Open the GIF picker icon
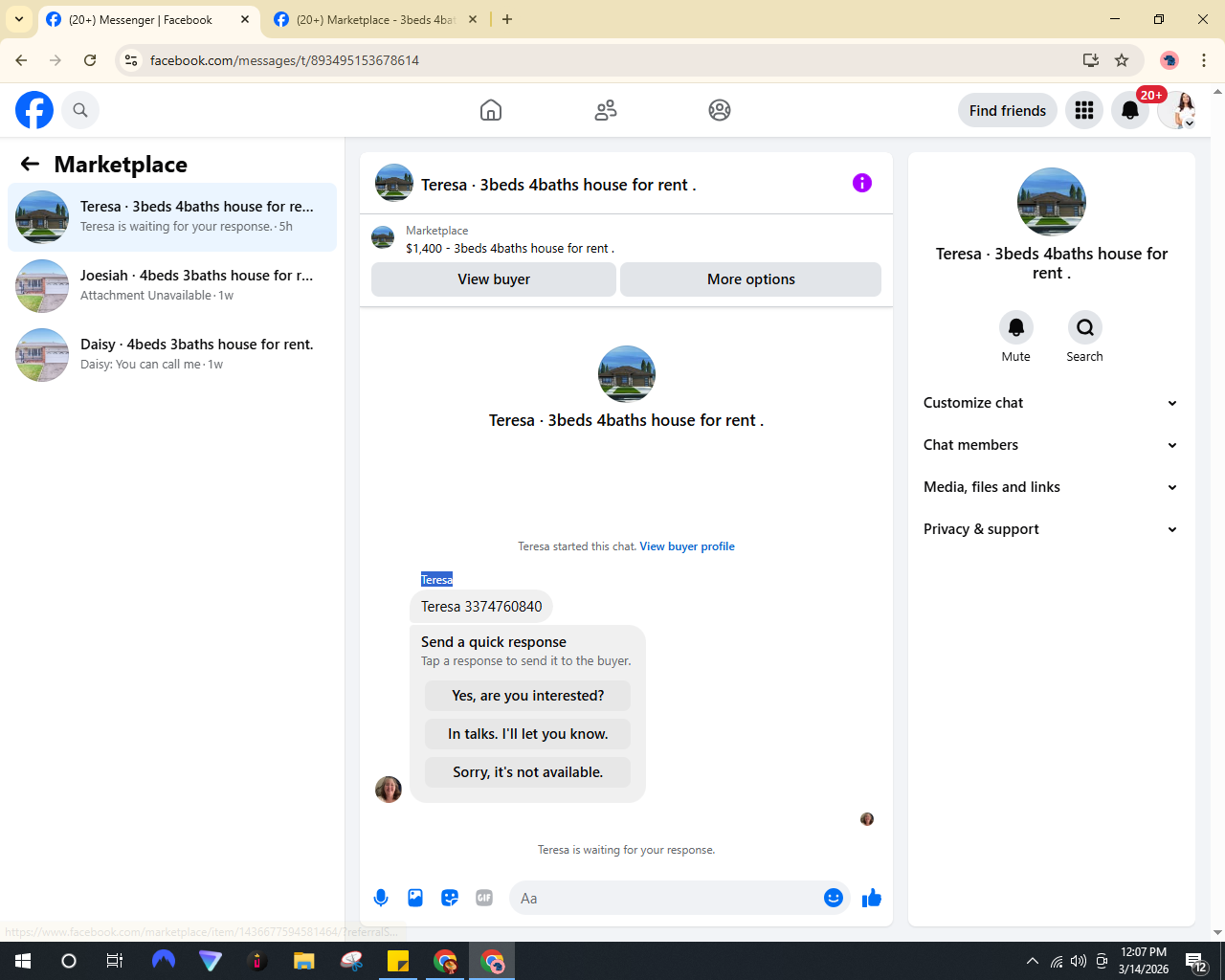The width and height of the screenshot is (1225, 980). coord(484,898)
